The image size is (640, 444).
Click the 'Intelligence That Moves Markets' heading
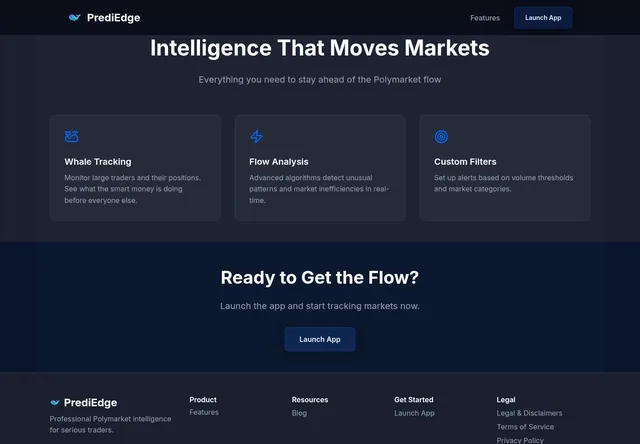pos(320,48)
